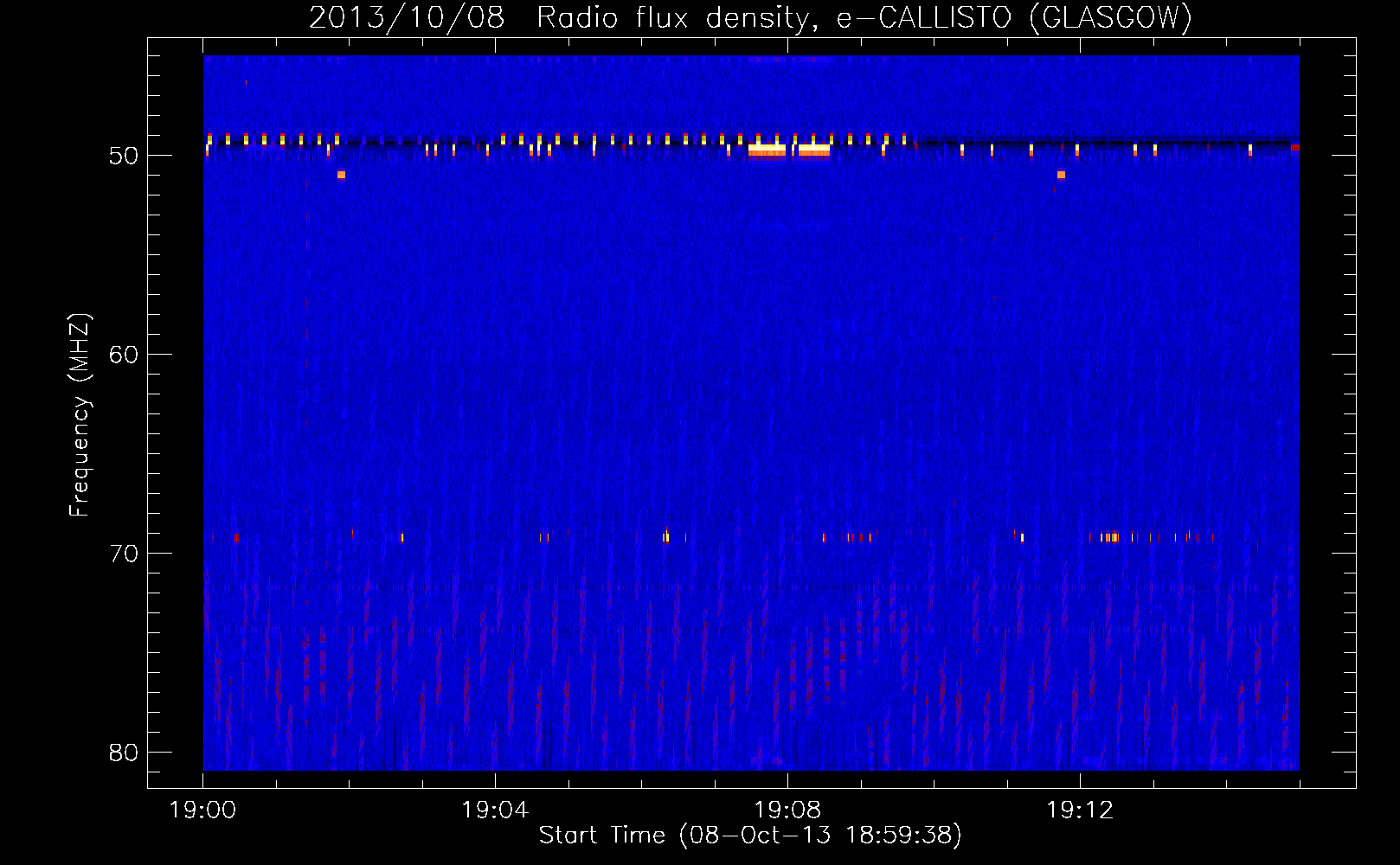The image size is (1400, 865).
Task: Click the 'Start Time (08-Oct-13 18:59:38)' label
Action: point(750,836)
